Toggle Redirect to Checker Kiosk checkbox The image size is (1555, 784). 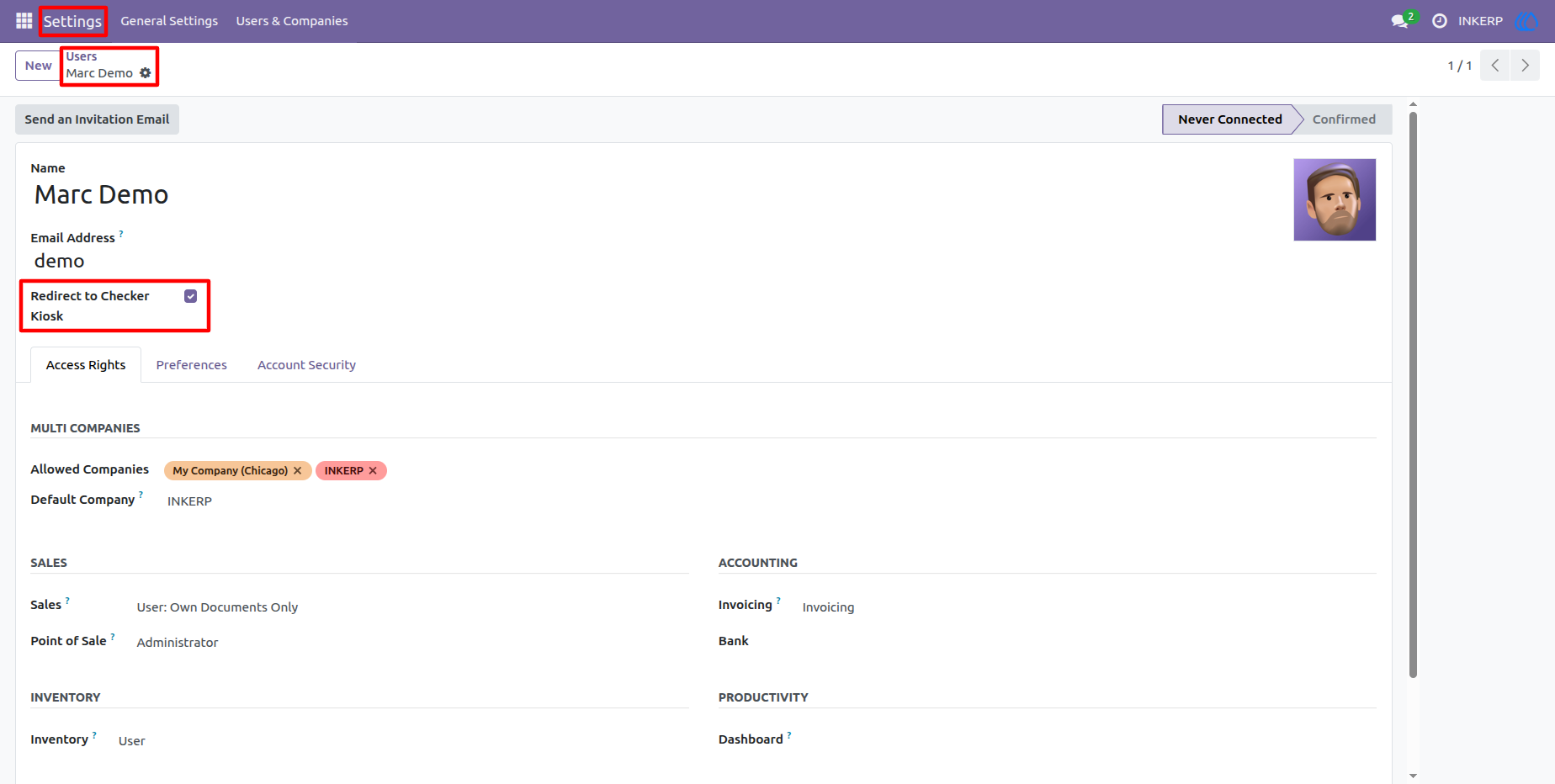click(191, 296)
